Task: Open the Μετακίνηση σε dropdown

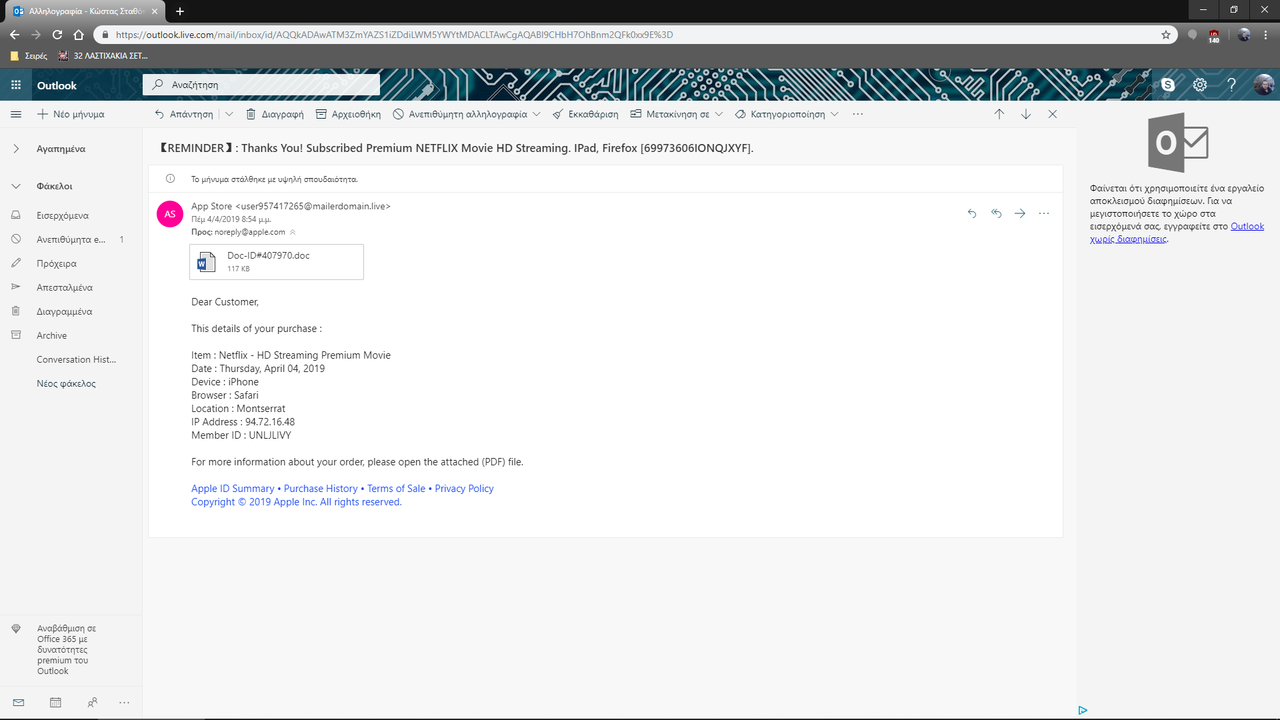Action: [676, 114]
